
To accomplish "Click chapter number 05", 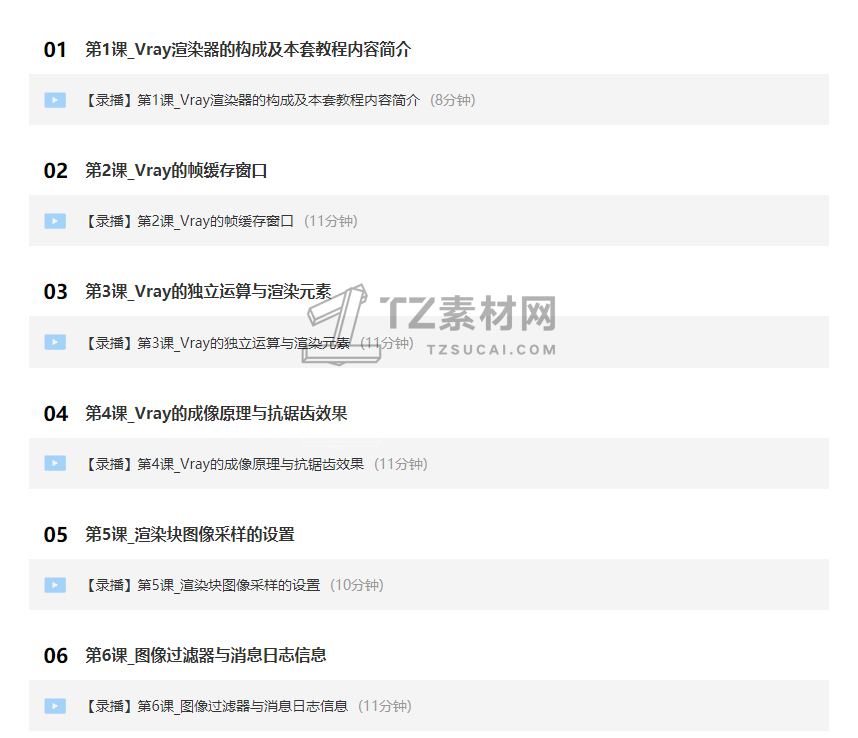I will coord(55,534).
